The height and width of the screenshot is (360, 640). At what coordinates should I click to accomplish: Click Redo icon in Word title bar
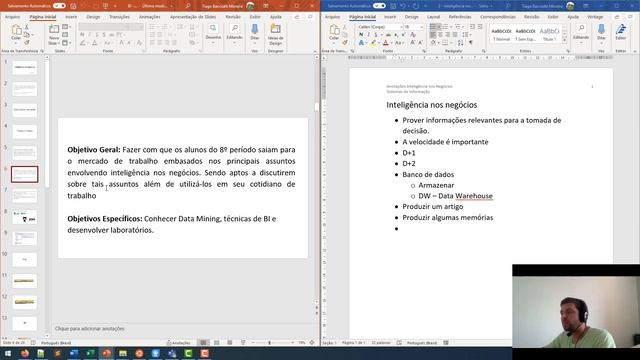point(416,6)
